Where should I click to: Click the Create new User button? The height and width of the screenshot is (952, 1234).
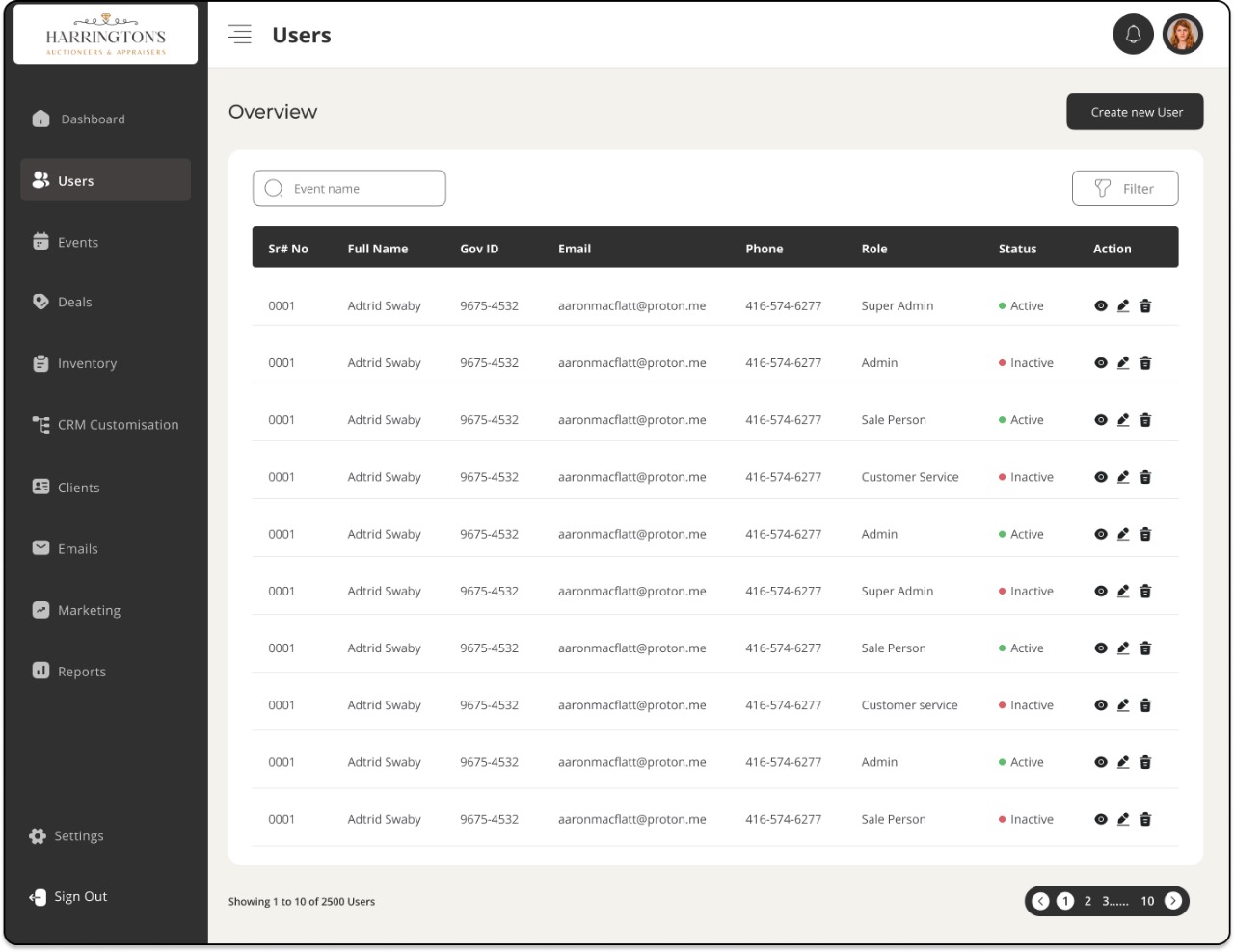[1136, 112]
